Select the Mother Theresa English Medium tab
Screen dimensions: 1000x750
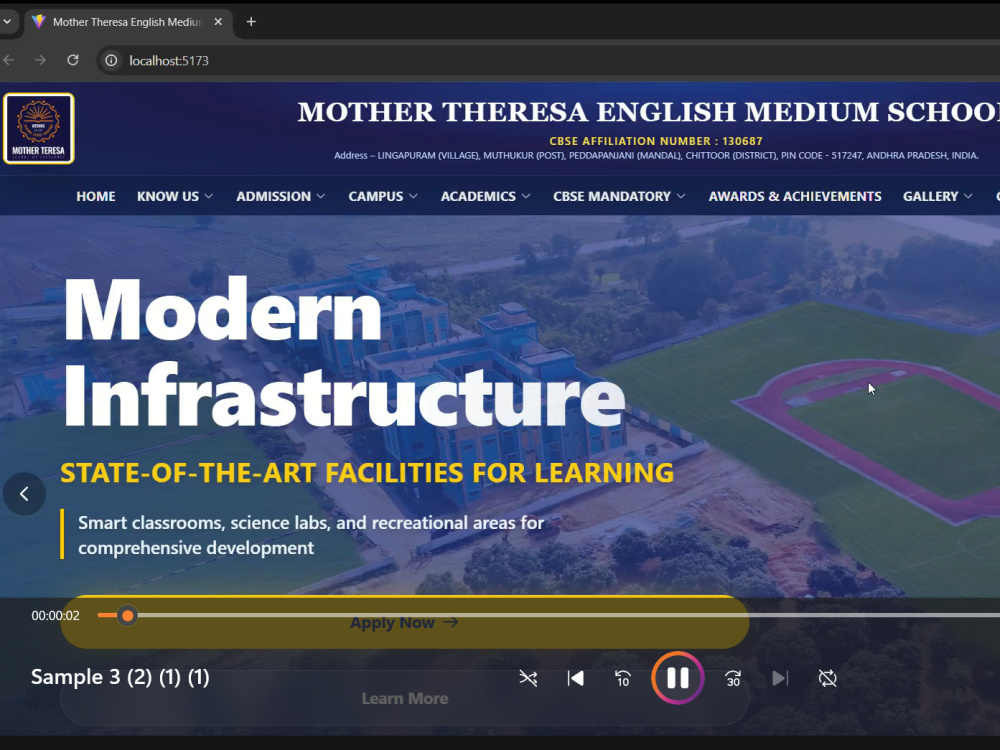click(128, 22)
